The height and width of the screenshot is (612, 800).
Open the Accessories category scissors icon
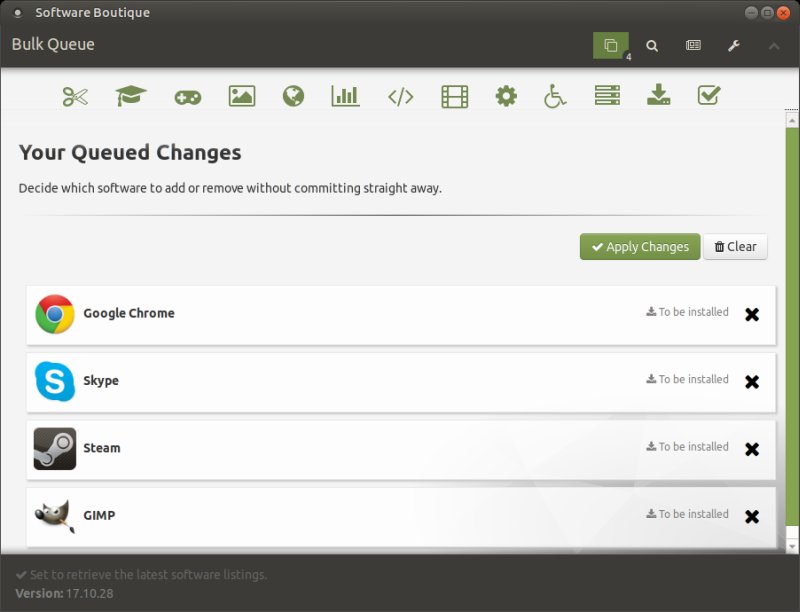(76, 96)
